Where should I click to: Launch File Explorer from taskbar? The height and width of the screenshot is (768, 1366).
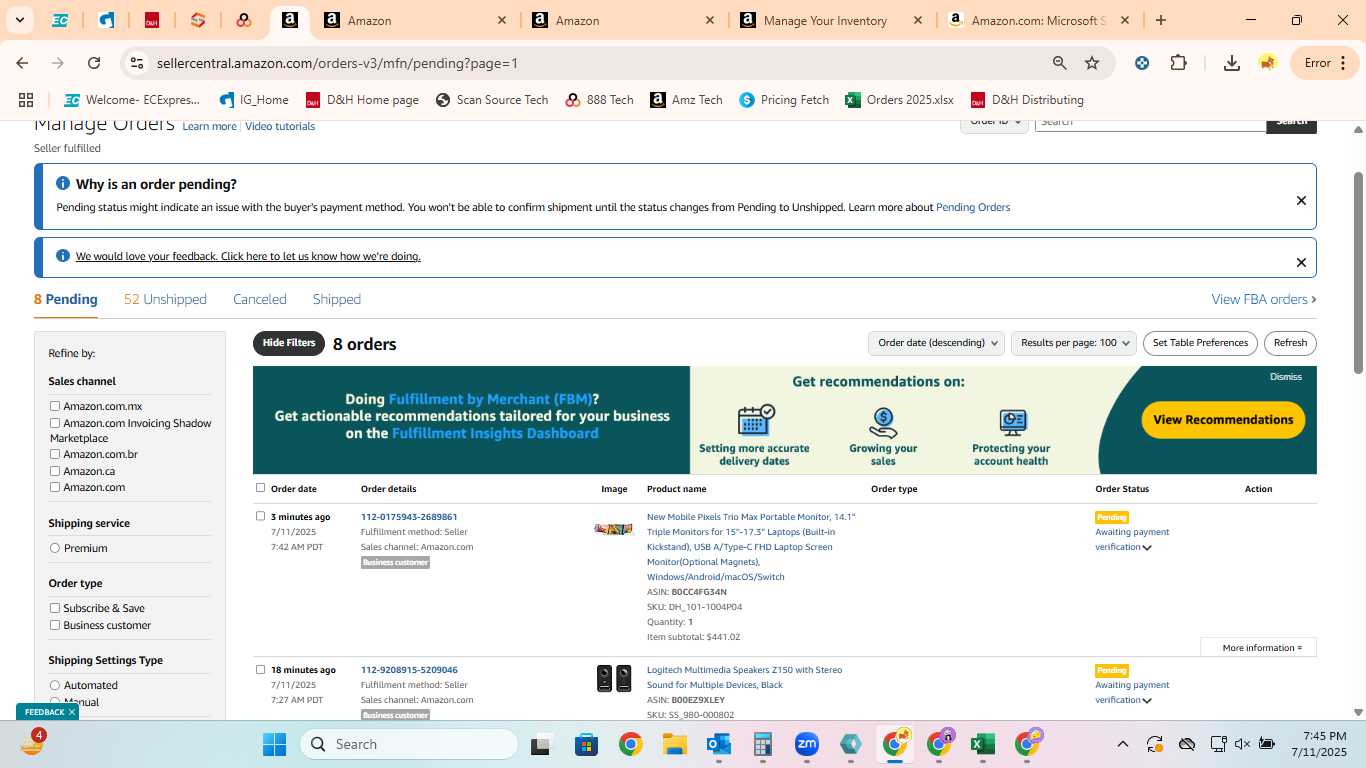tap(674, 744)
